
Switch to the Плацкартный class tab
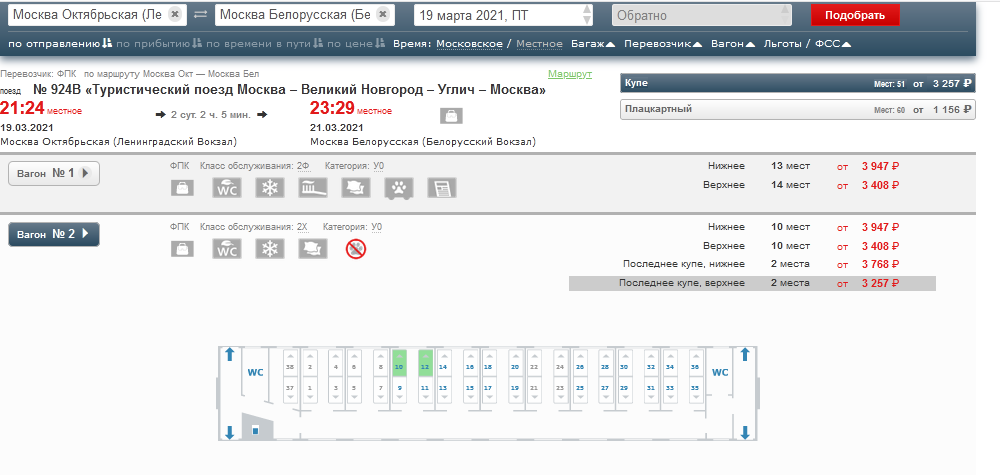click(797, 109)
